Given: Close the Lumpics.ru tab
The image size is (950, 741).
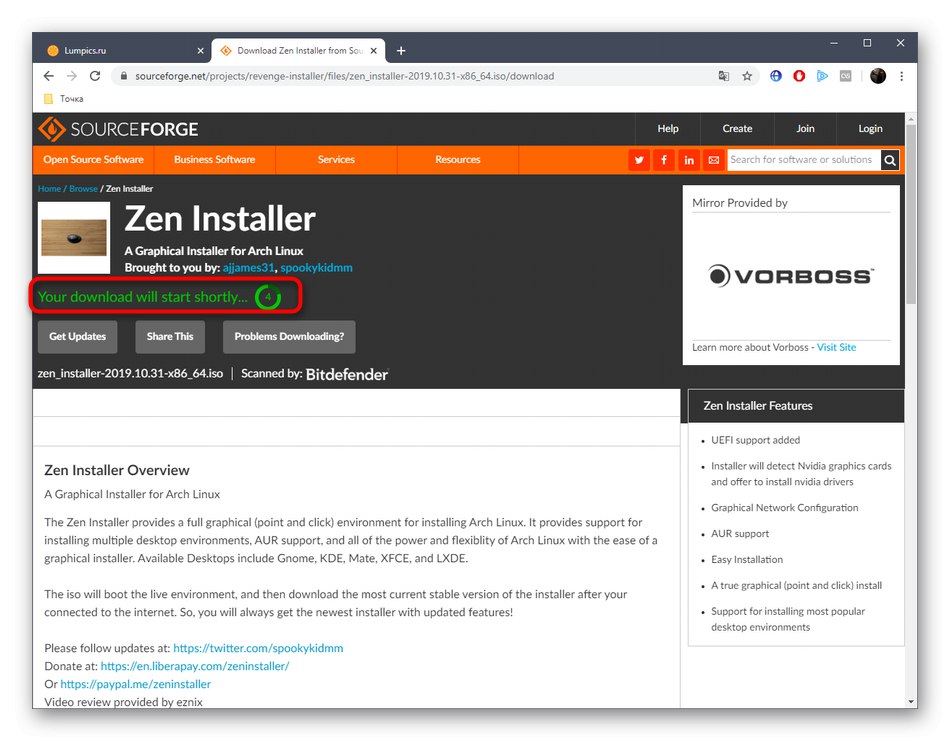Looking at the screenshot, I should tap(201, 51).
